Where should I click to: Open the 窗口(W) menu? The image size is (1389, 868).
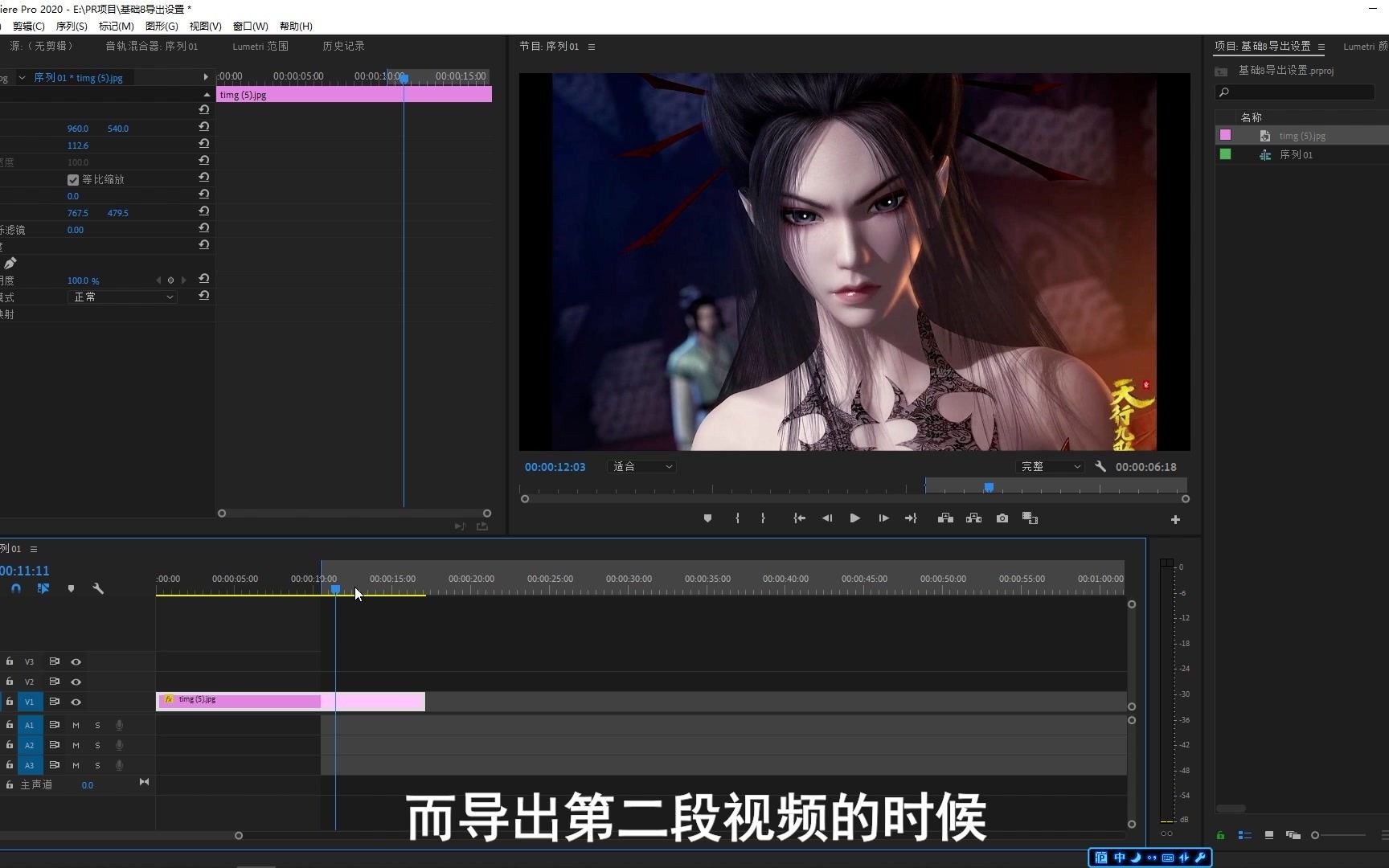pyautogui.click(x=250, y=27)
